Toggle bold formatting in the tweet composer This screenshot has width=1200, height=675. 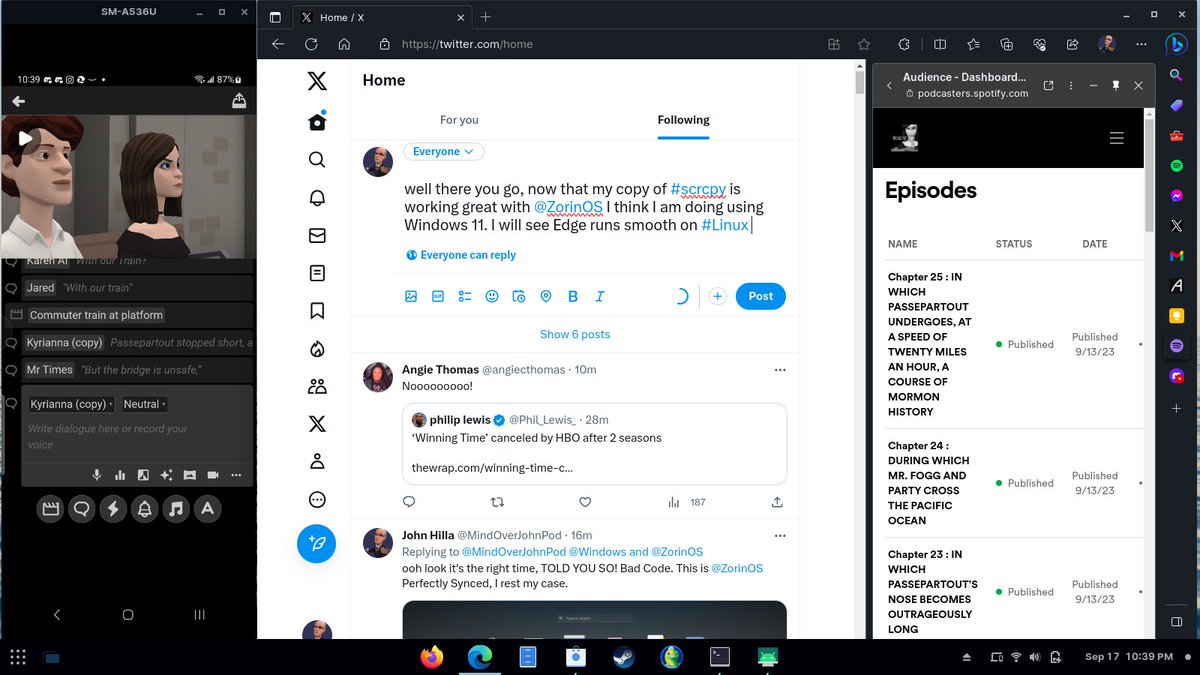572,296
